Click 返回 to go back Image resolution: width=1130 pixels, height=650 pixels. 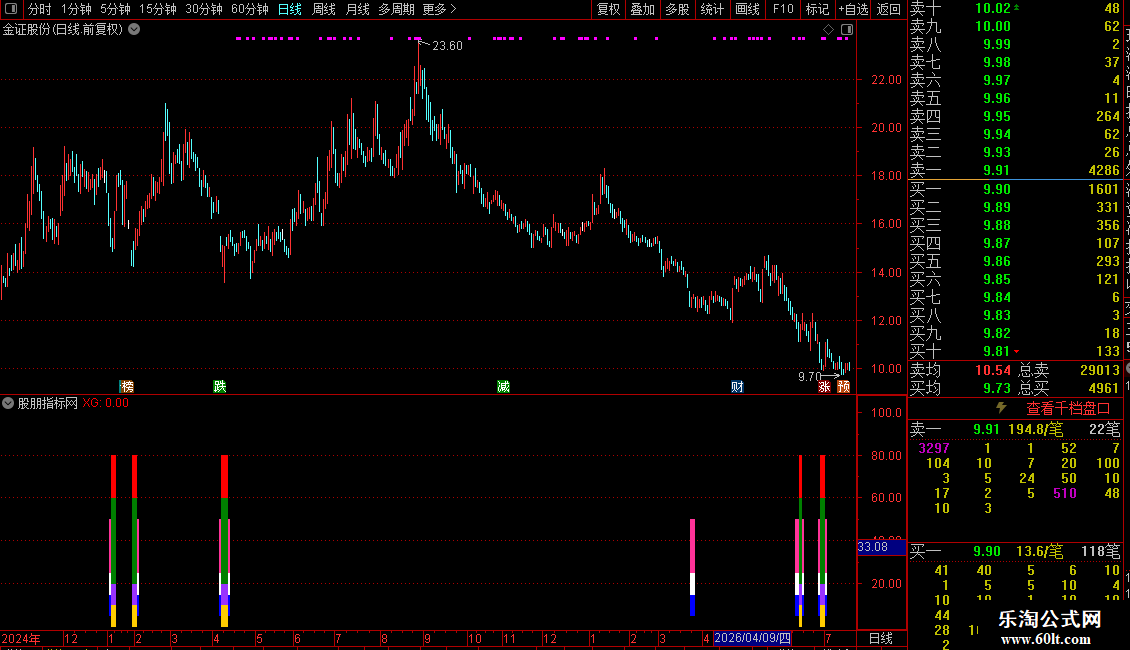(x=889, y=9)
